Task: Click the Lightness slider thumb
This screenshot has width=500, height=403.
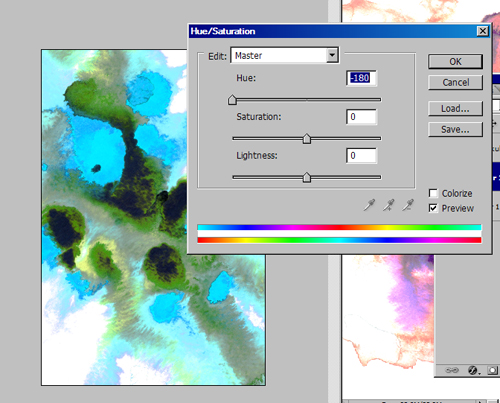Action: [x=307, y=177]
